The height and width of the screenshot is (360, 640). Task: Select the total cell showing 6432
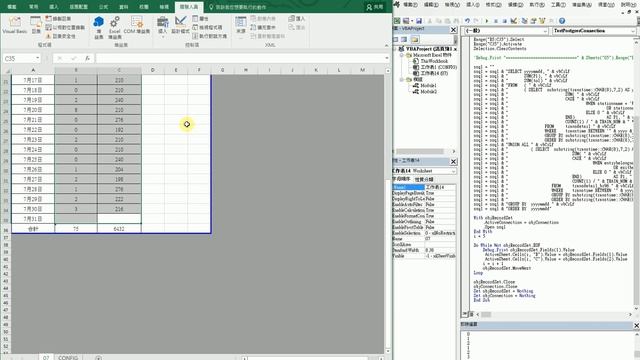coord(119,229)
